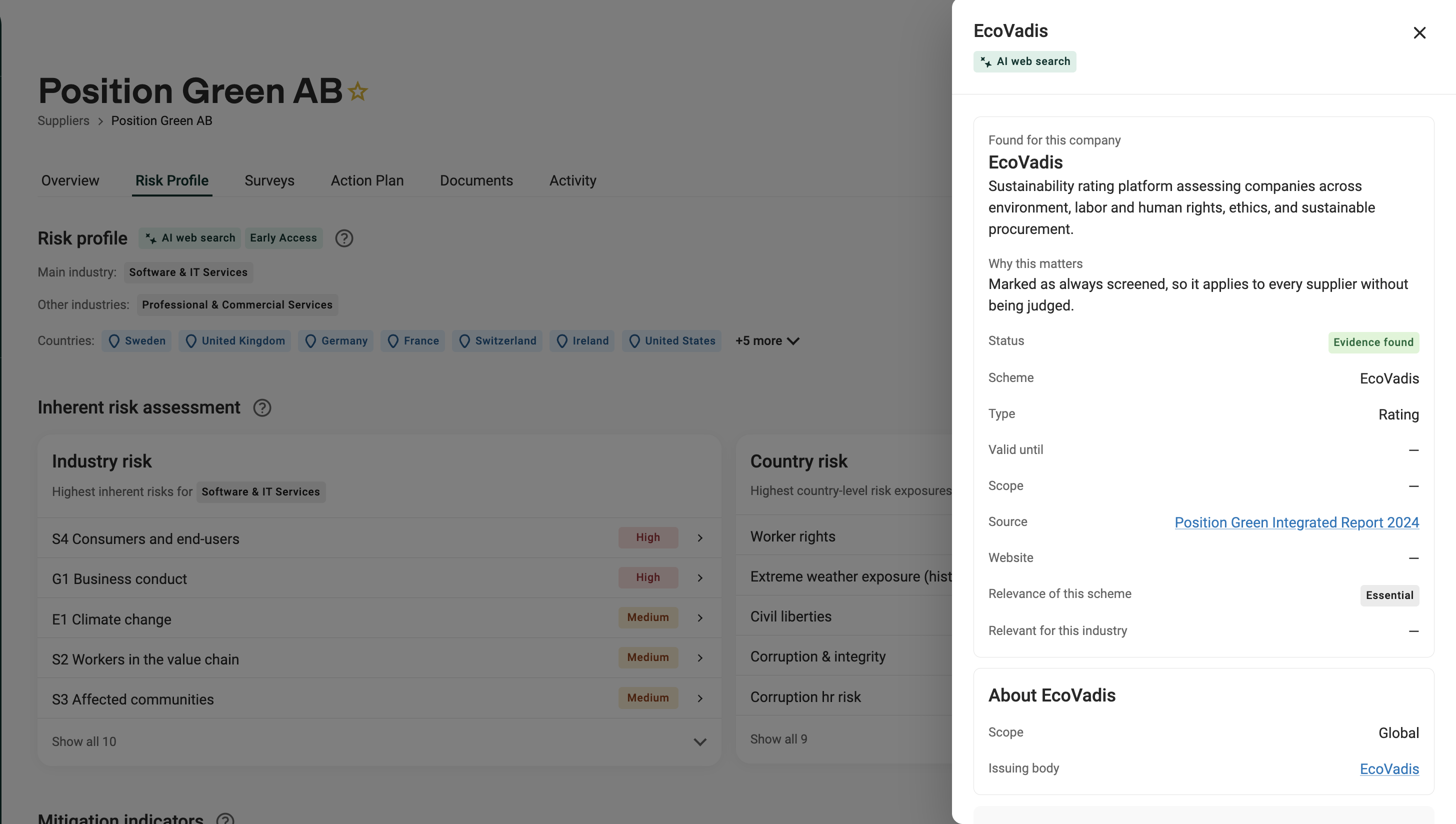This screenshot has height=824, width=1456.
Task: Click Software & IT Services tag in Industry risk
Action: tap(261, 492)
